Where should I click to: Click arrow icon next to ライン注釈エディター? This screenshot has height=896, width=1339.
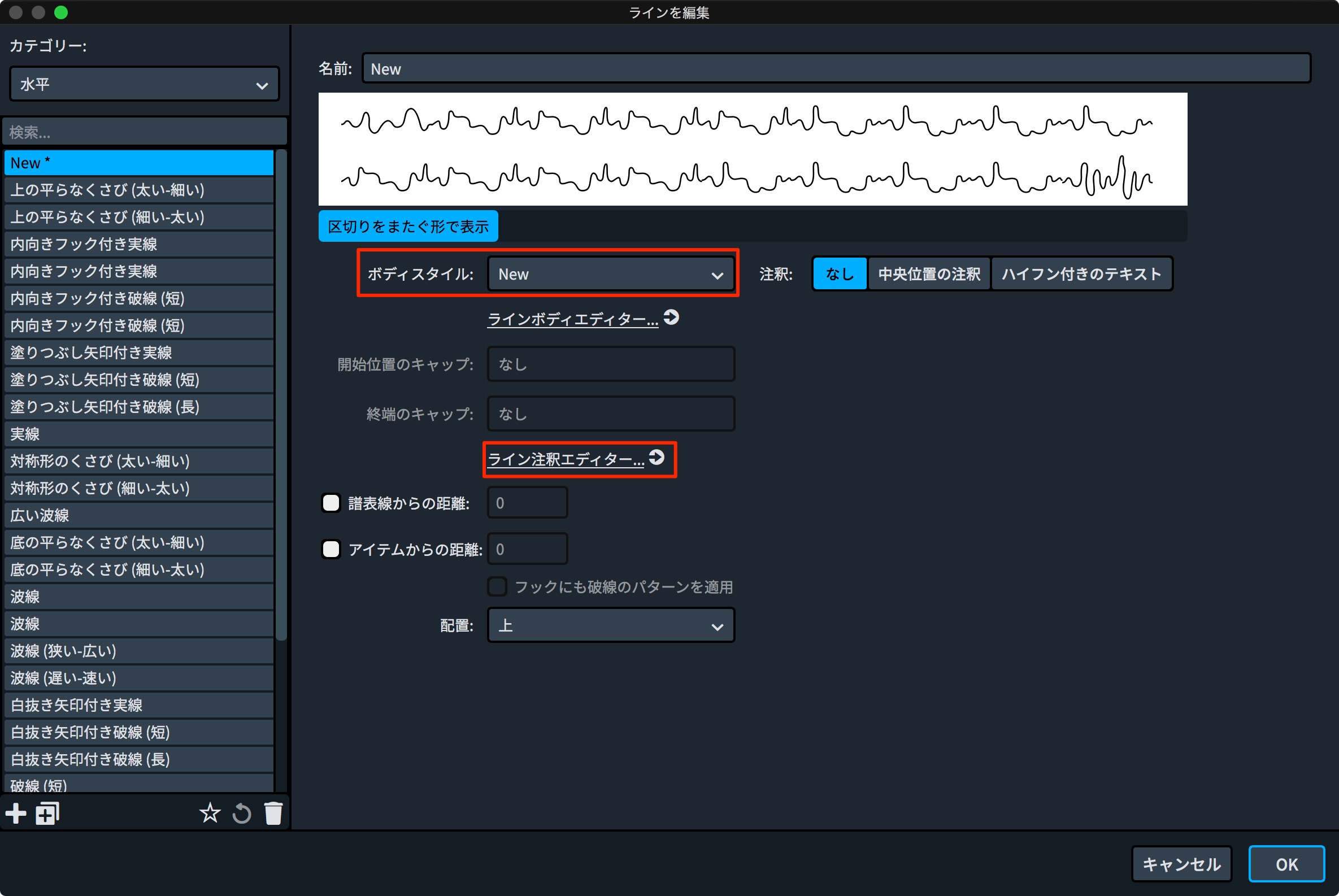click(x=657, y=457)
